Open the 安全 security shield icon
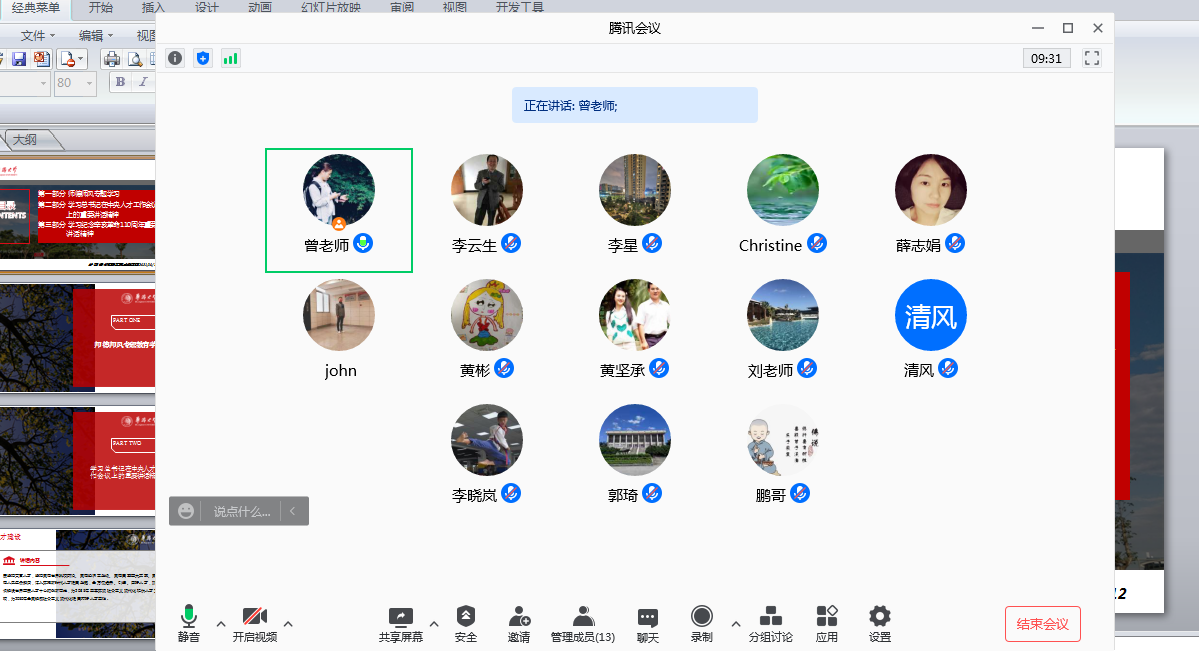This screenshot has width=1199, height=651. pos(465,617)
